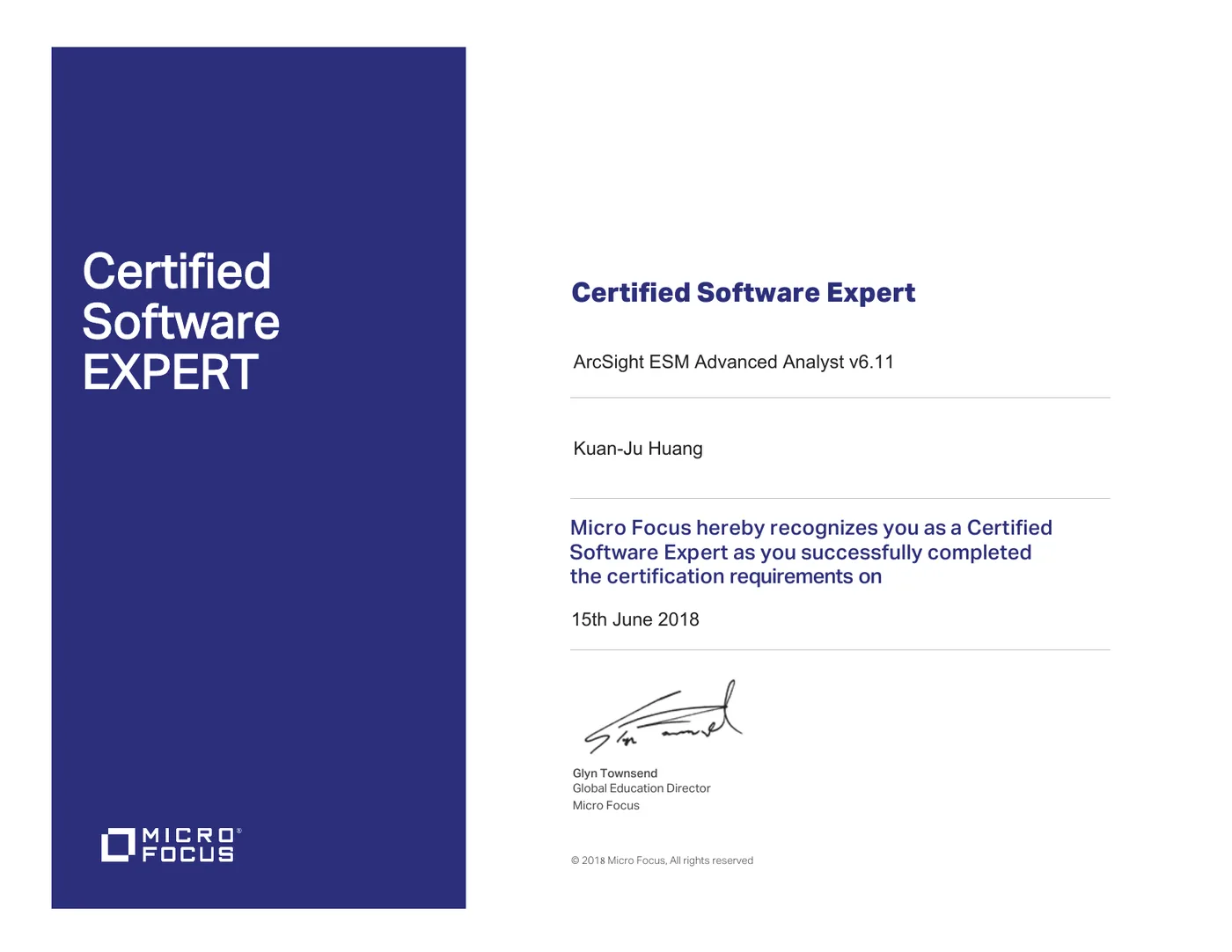
Task: Select 'ArcSight ESM Advanced Analyst v6.11' text
Action: [733, 362]
